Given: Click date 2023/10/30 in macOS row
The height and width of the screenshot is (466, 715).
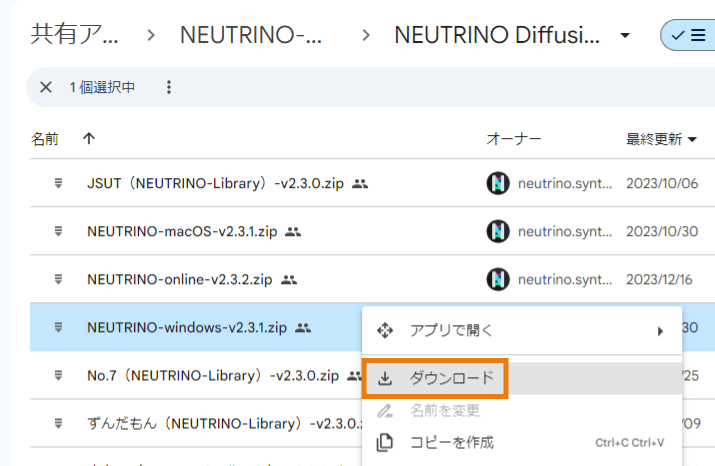Looking at the screenshot, I should [x=662, y=232].
